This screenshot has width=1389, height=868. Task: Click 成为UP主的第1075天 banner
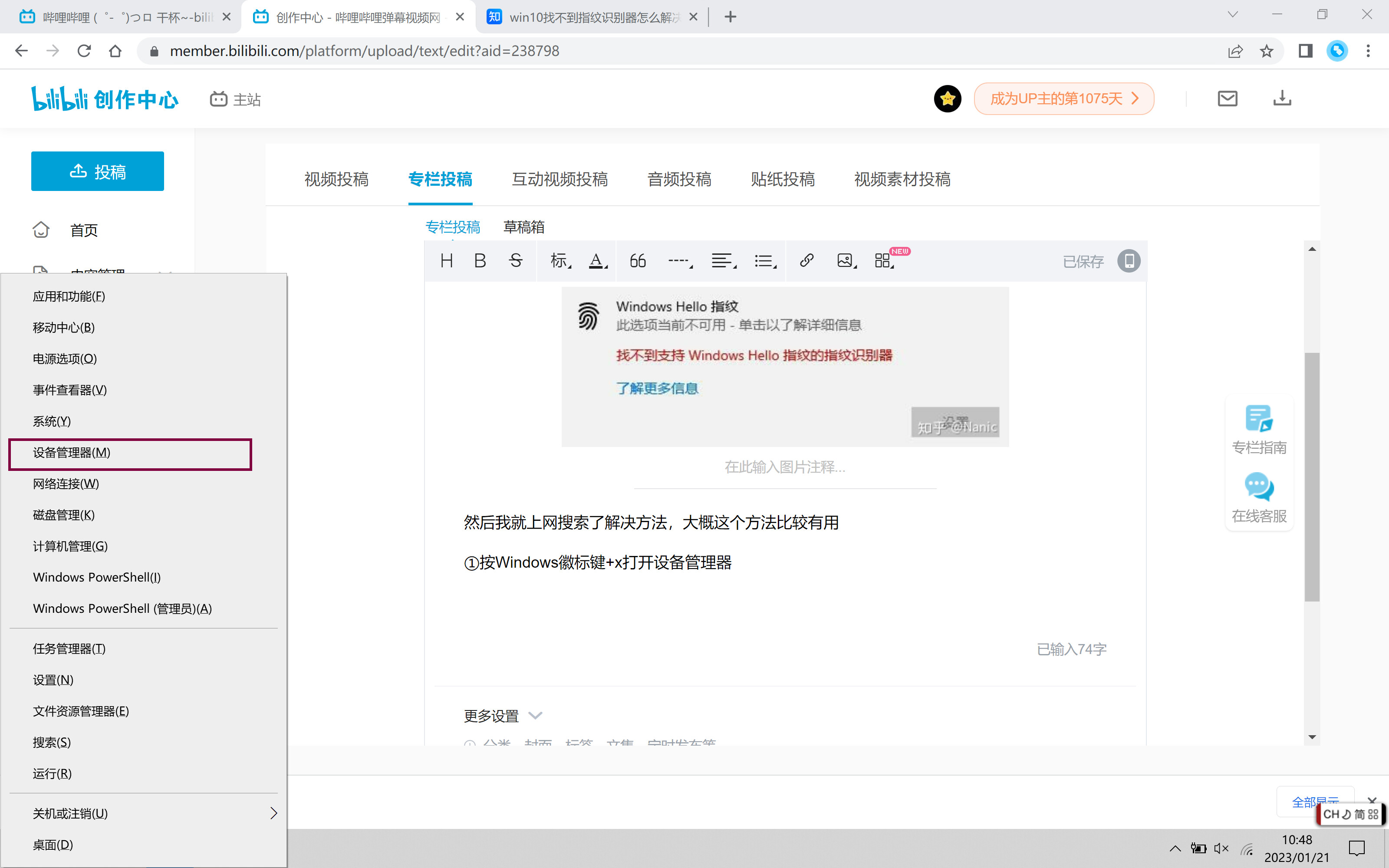tap(1063, 99)
